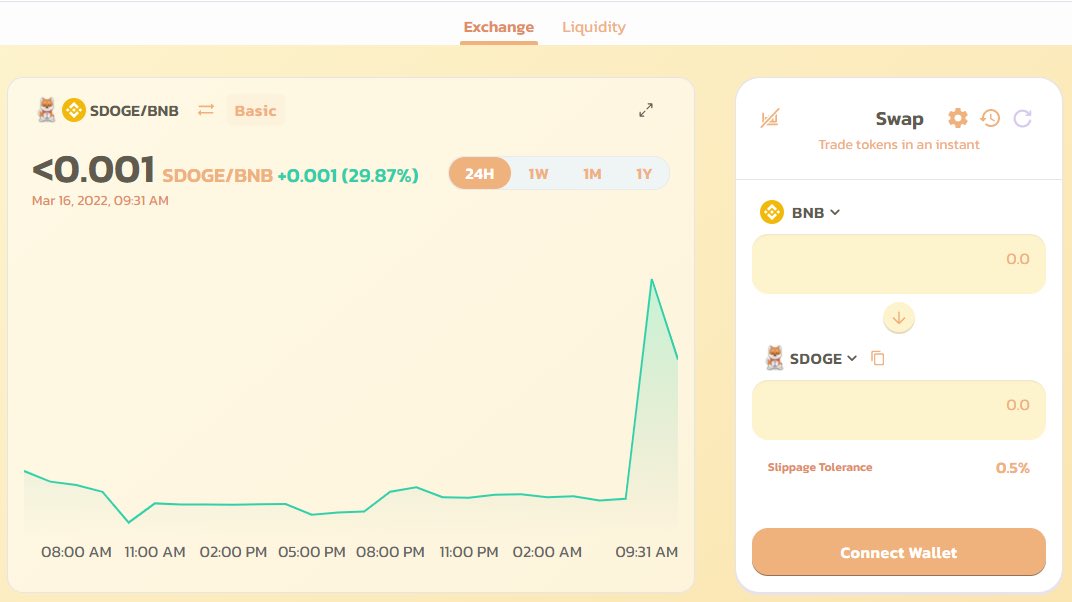
Task: Click the SDOGE amount input field
Action: pos(898,410)
